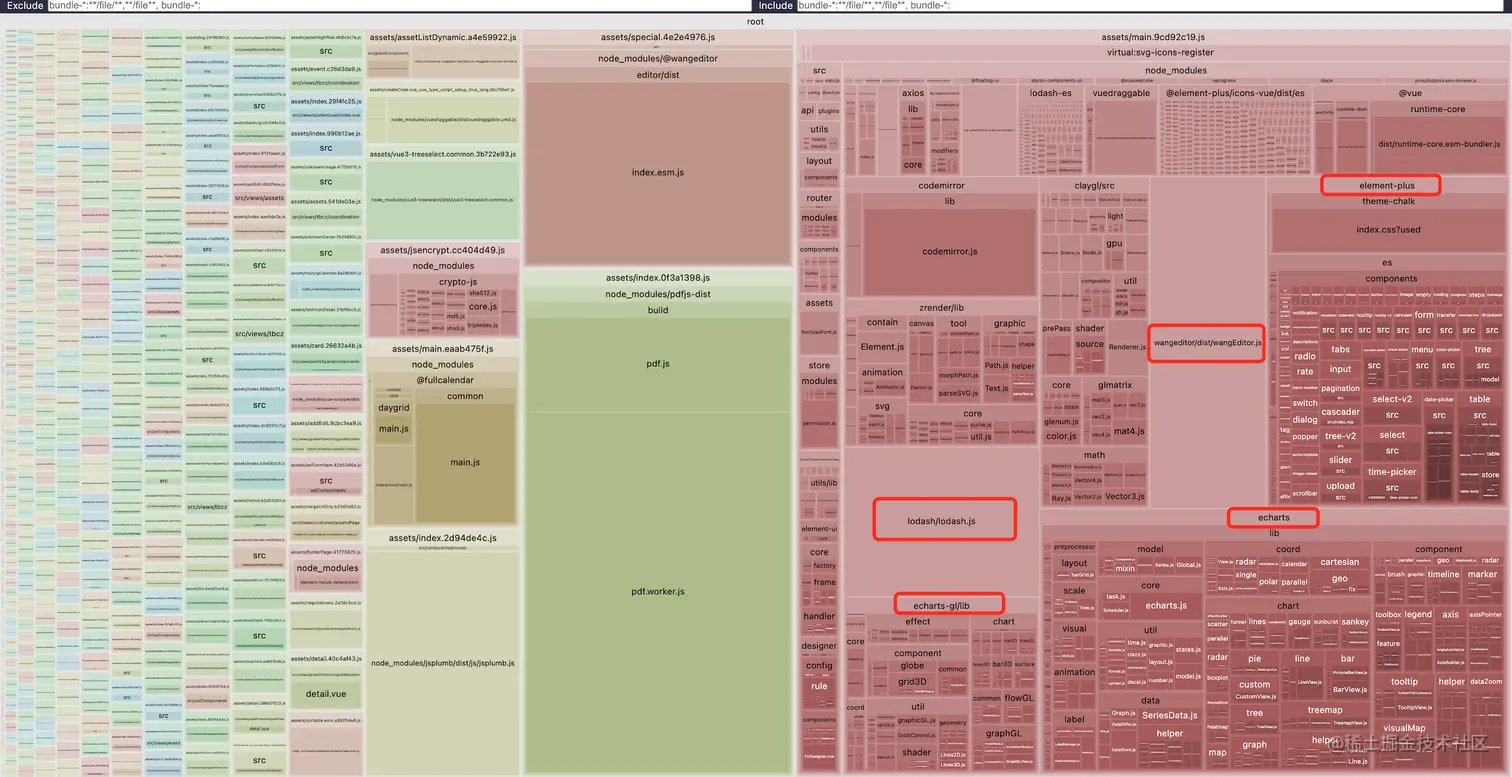Click the vue3-treeselect.common.js module block
Image resolution: width=1512 pixels, height=777 pixels.
tap(442, 200)
